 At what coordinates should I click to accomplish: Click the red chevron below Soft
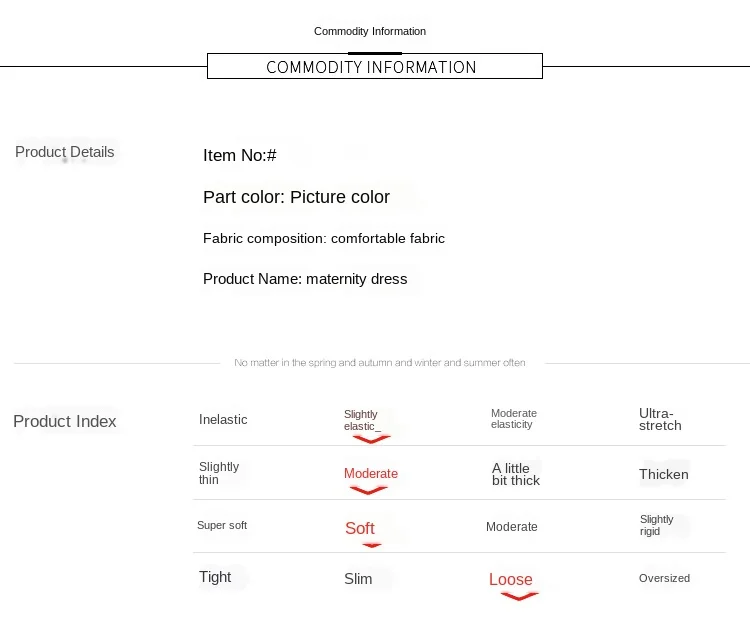tap(372, 545)
